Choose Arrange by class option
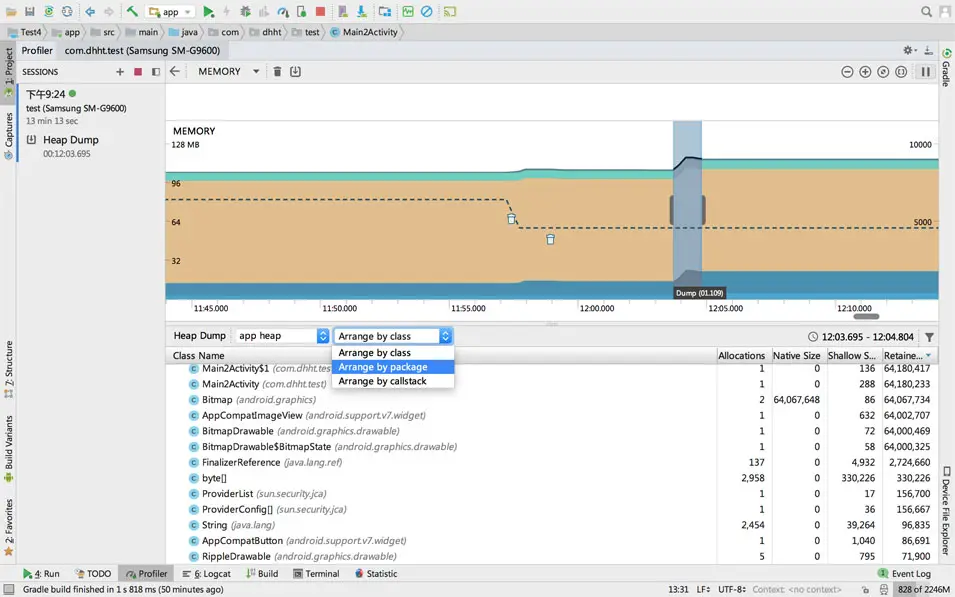955x597 pixels. (393, 353)
